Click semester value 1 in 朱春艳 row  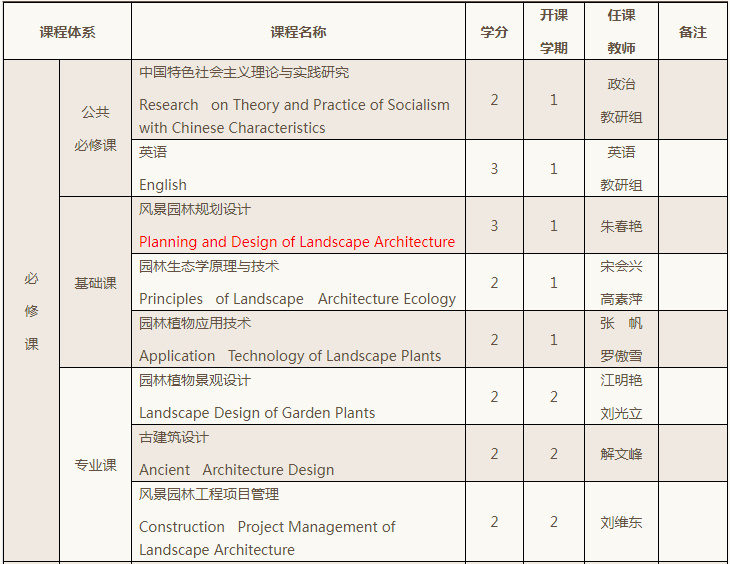click(554, 226)
